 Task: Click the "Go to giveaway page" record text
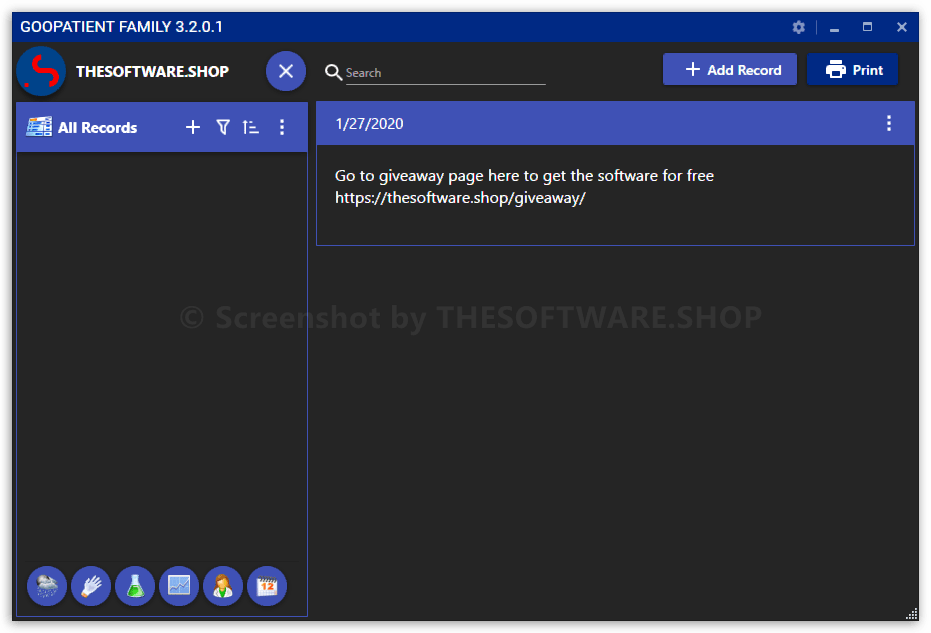(524, 176)
